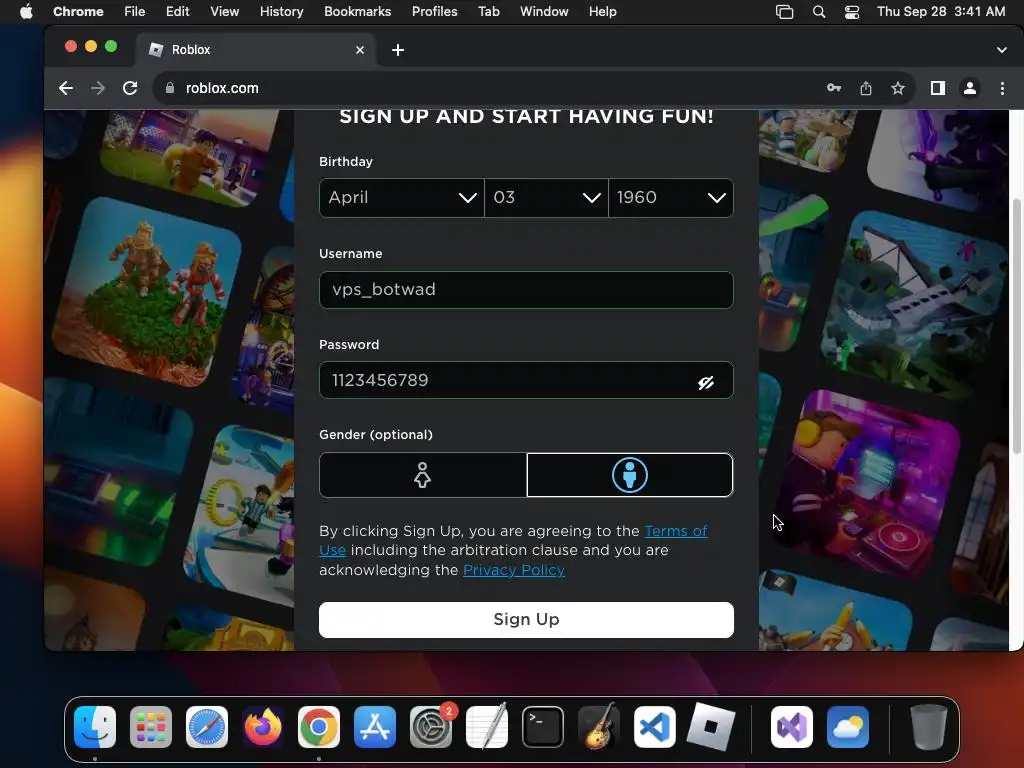Toggle password visibility eye icon

(705, 383)
